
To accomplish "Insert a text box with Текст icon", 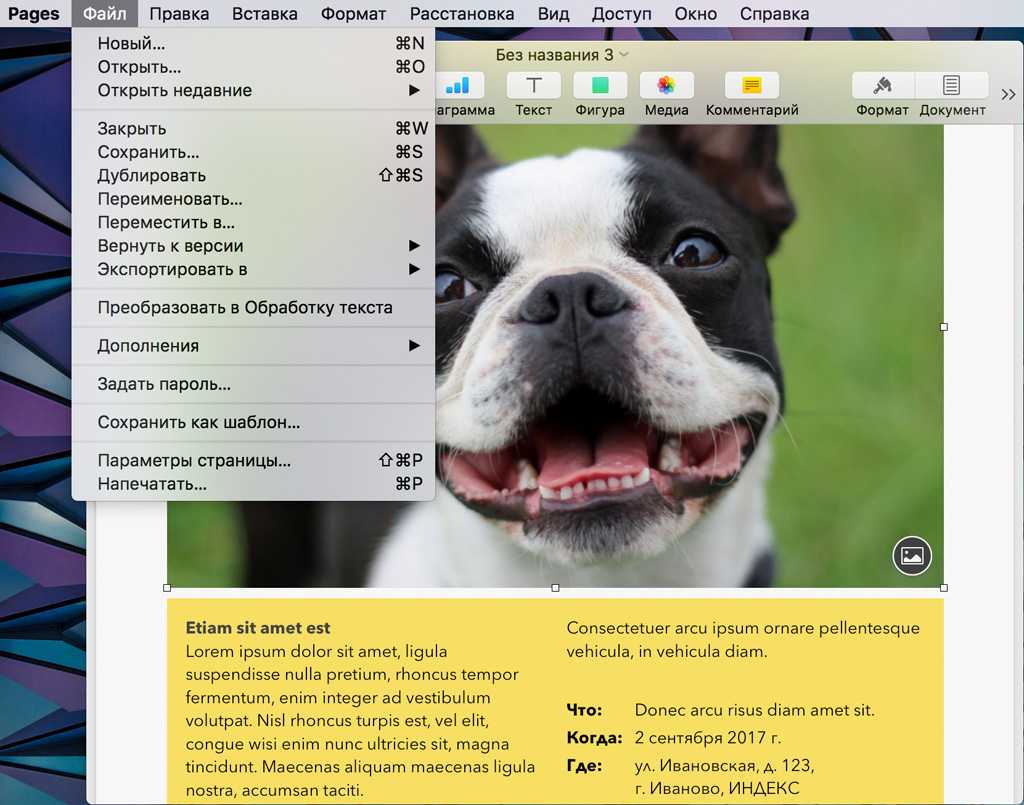I will [534, 86].
